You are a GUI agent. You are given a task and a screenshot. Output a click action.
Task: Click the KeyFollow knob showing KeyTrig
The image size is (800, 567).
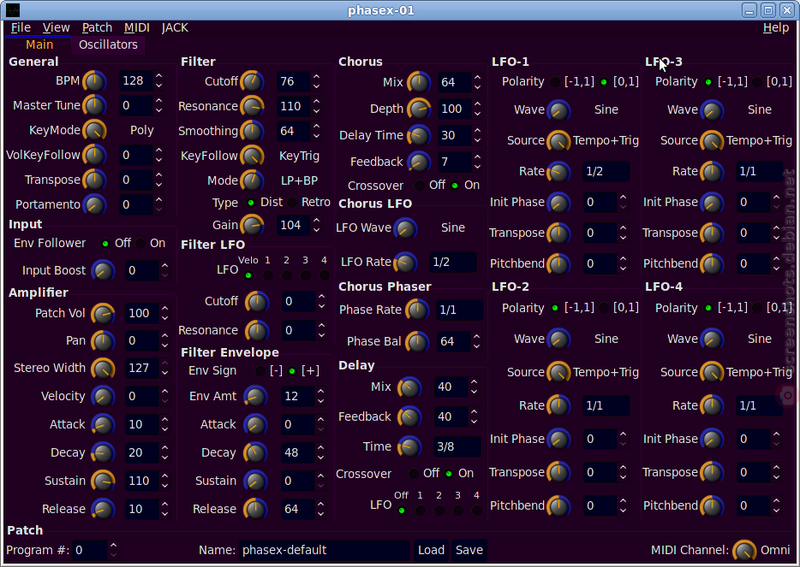click(x=252, y=156)
